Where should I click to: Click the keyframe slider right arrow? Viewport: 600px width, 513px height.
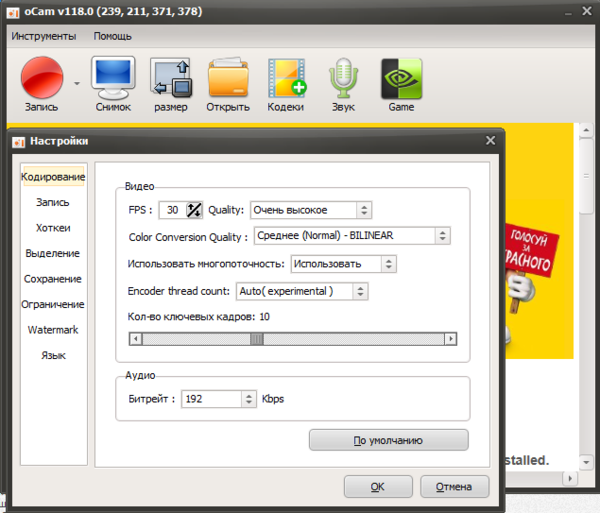tap(450, 339)
